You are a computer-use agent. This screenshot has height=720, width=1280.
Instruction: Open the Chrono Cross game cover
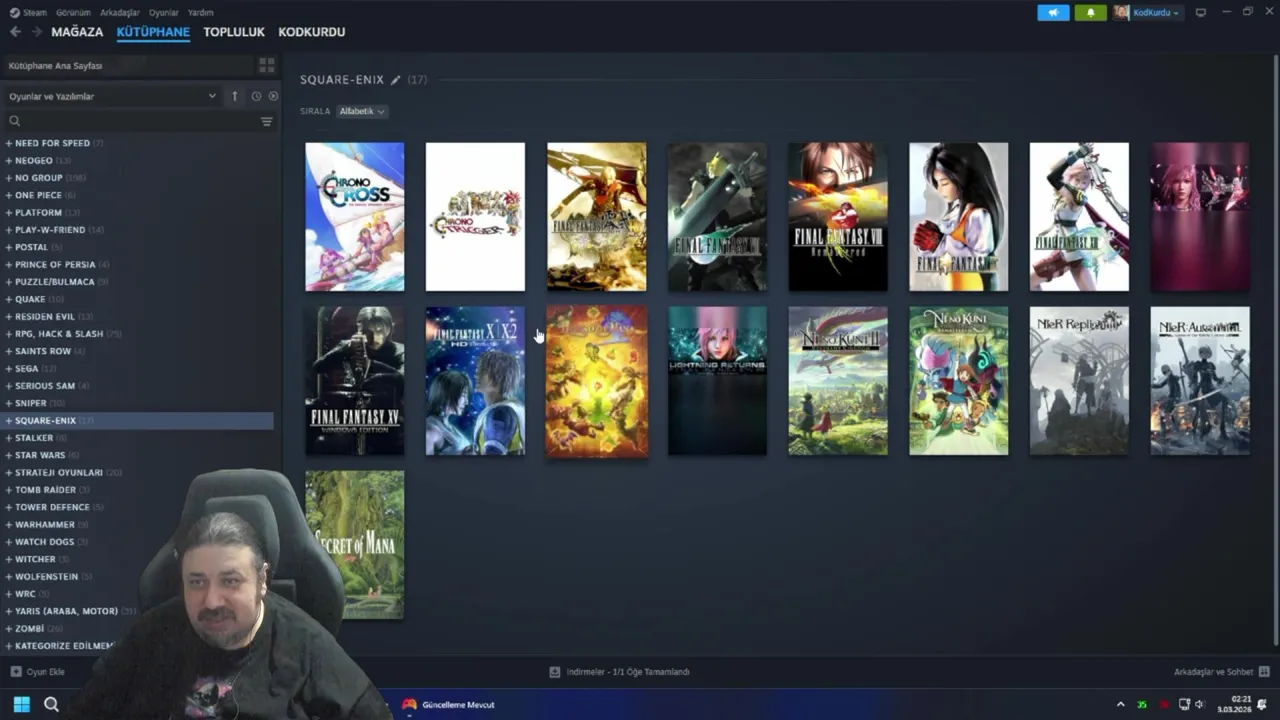355,217
